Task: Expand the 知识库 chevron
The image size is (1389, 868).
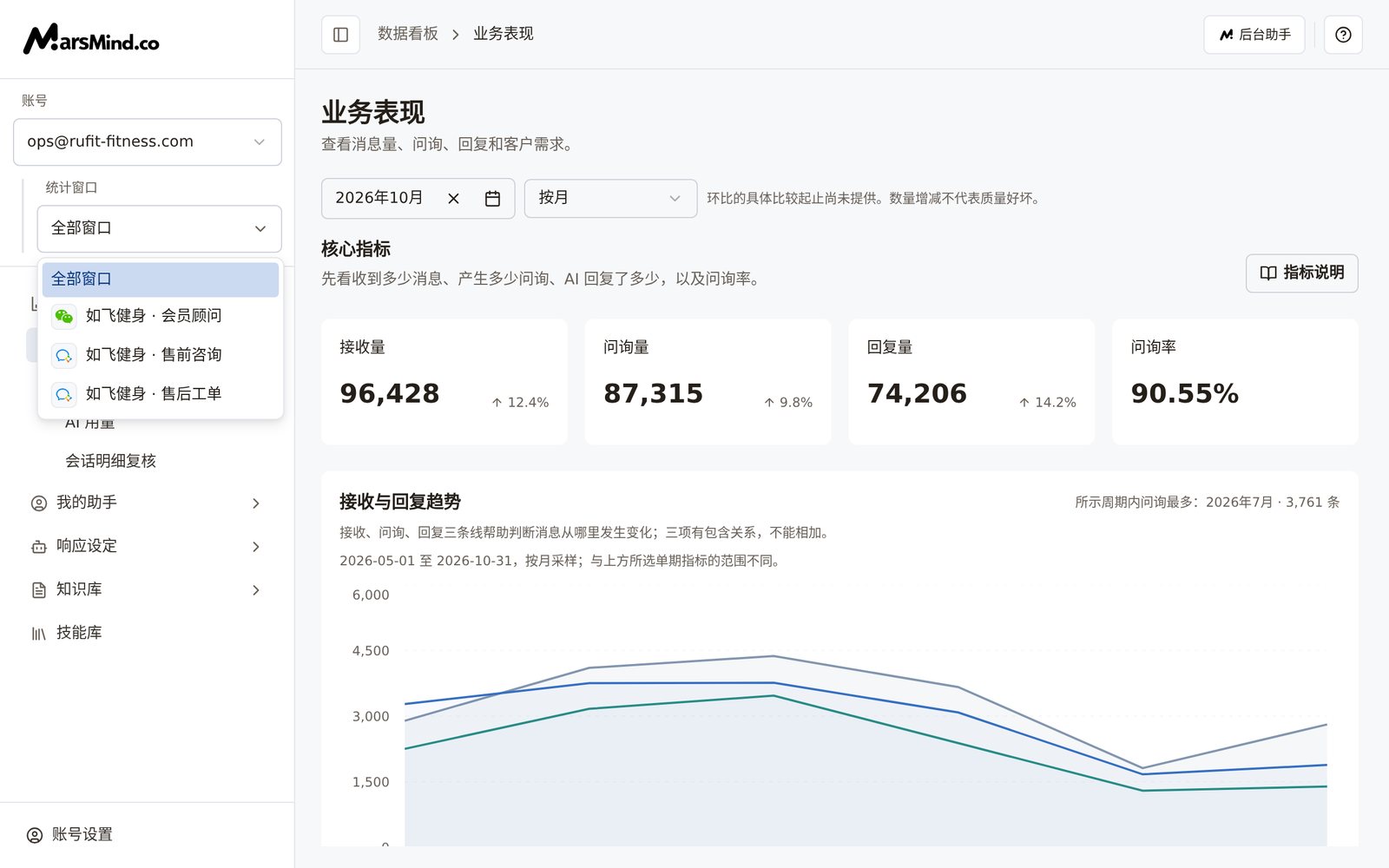Action: [256, 590]
